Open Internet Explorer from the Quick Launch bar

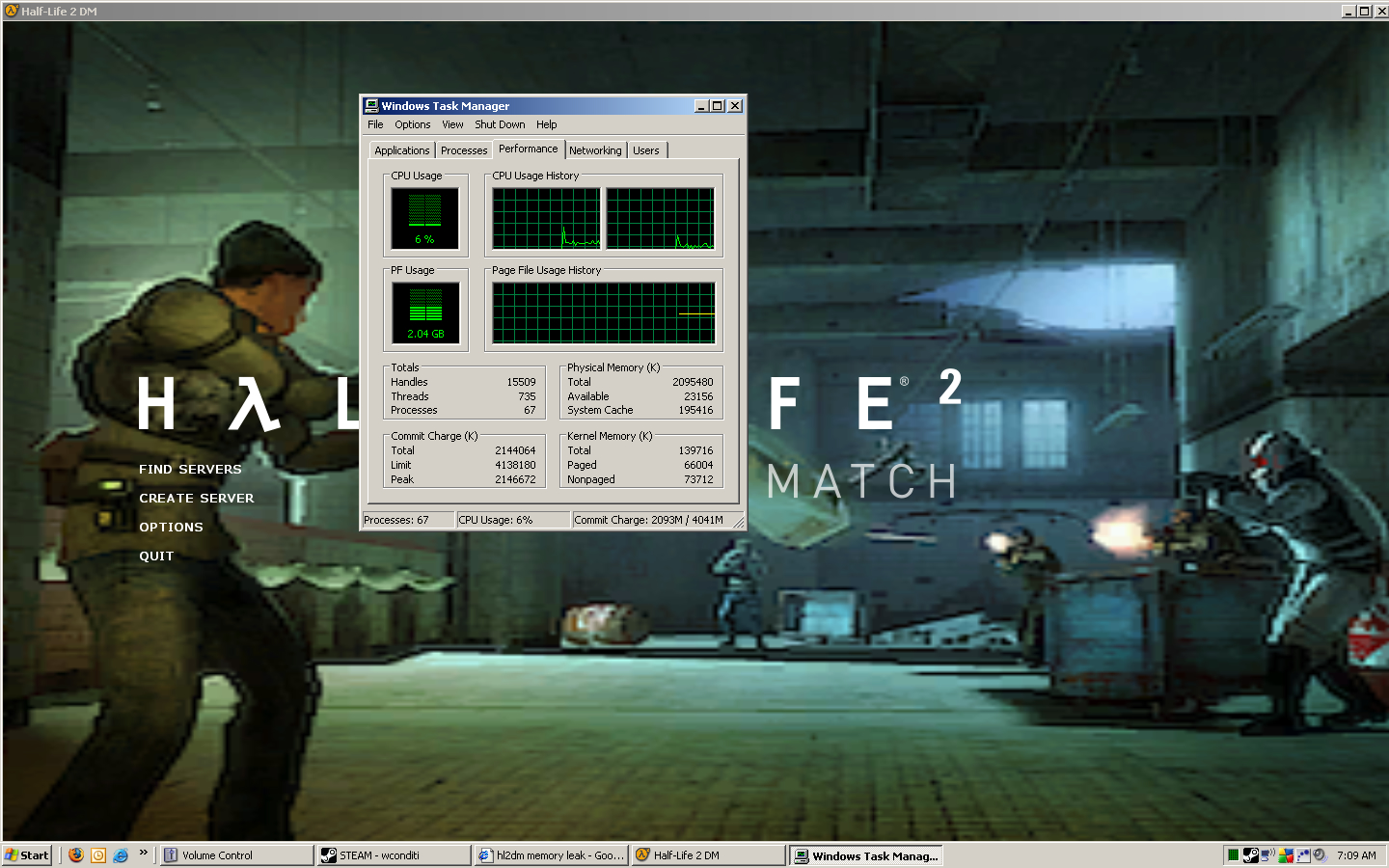pyautogui.click(x=120, y=854)
